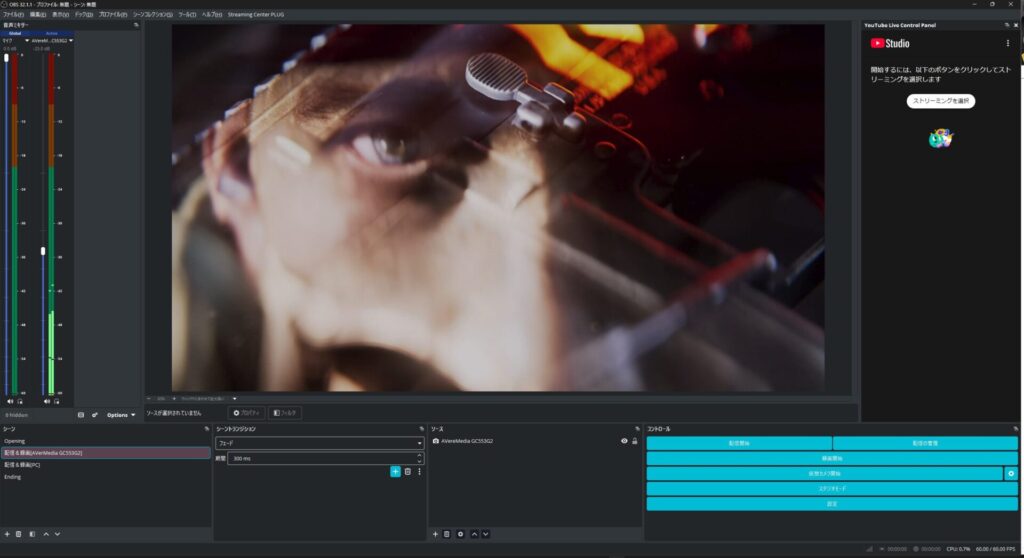The width and height of the screenshot is (1024, 558).
Task: Open the preview zoom scale dropdown
Action: click(x=234, y=398)
